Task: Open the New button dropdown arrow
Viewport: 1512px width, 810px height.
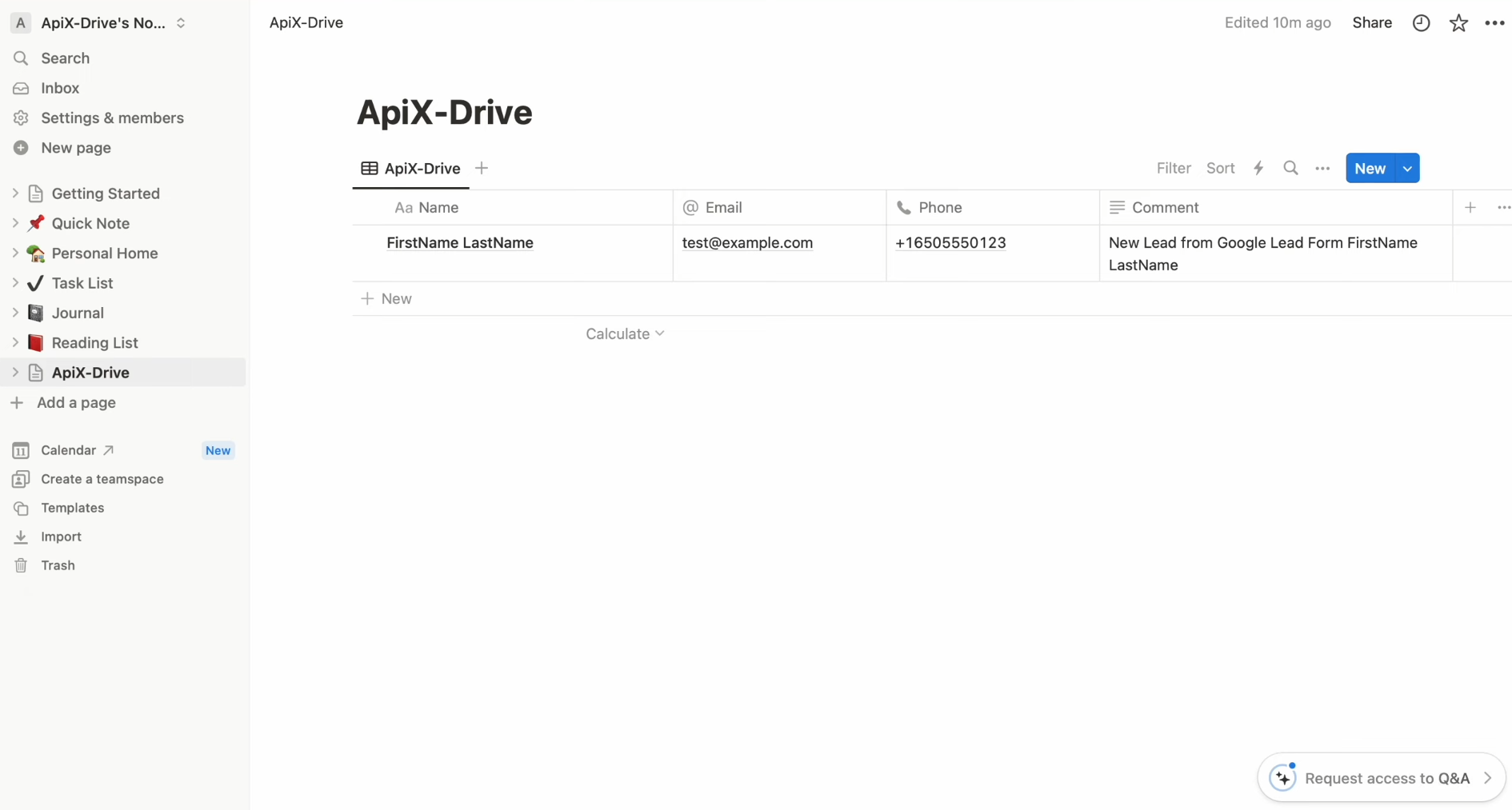Action: 1408,168
